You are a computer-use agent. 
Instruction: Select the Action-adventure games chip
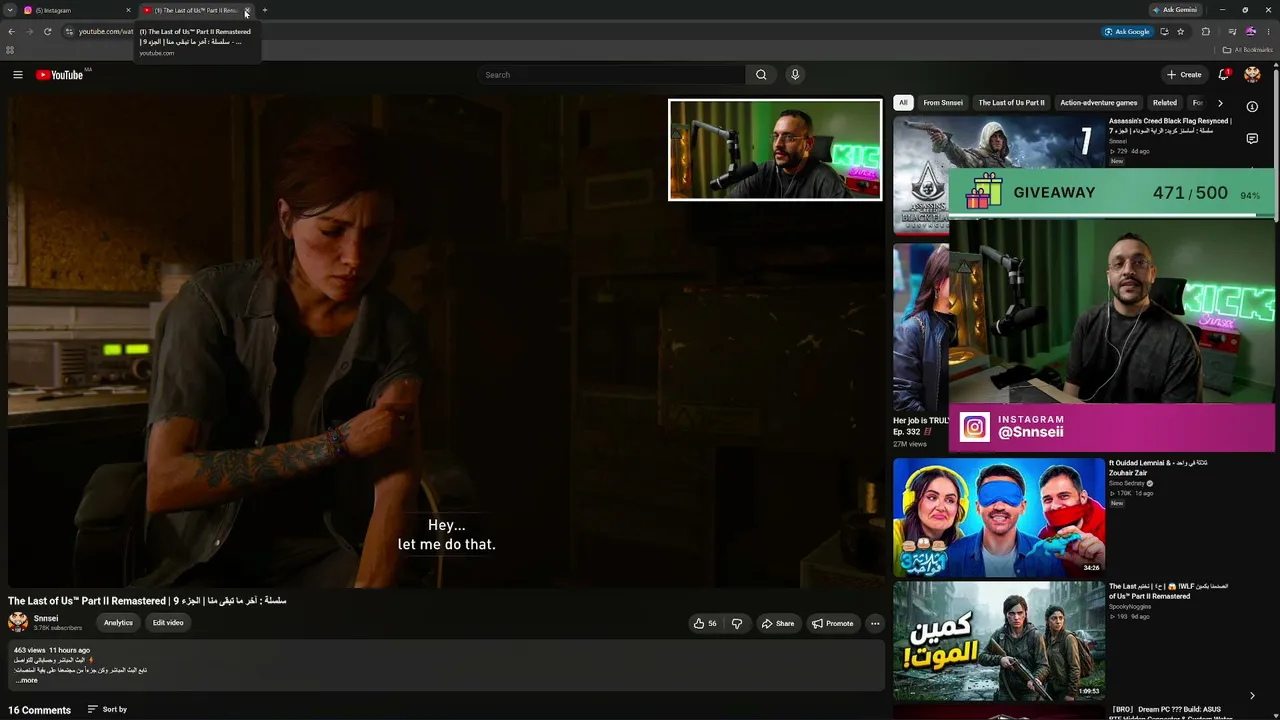[x=1099, y=103]
